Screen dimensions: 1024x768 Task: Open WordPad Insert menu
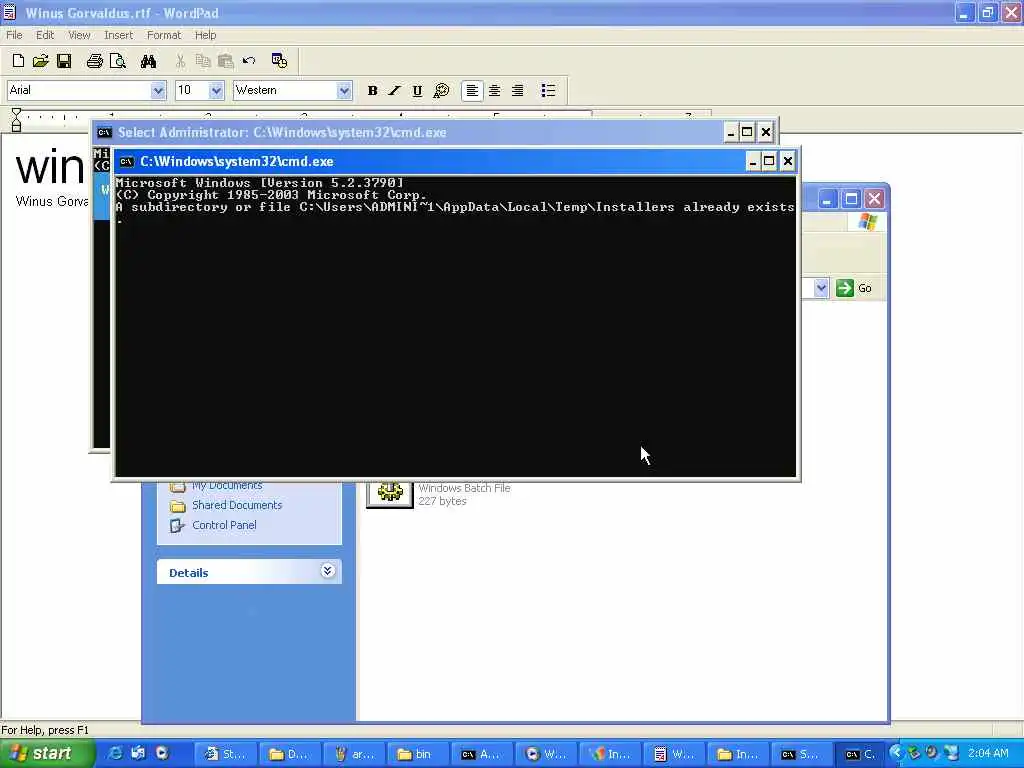(118, 35)
